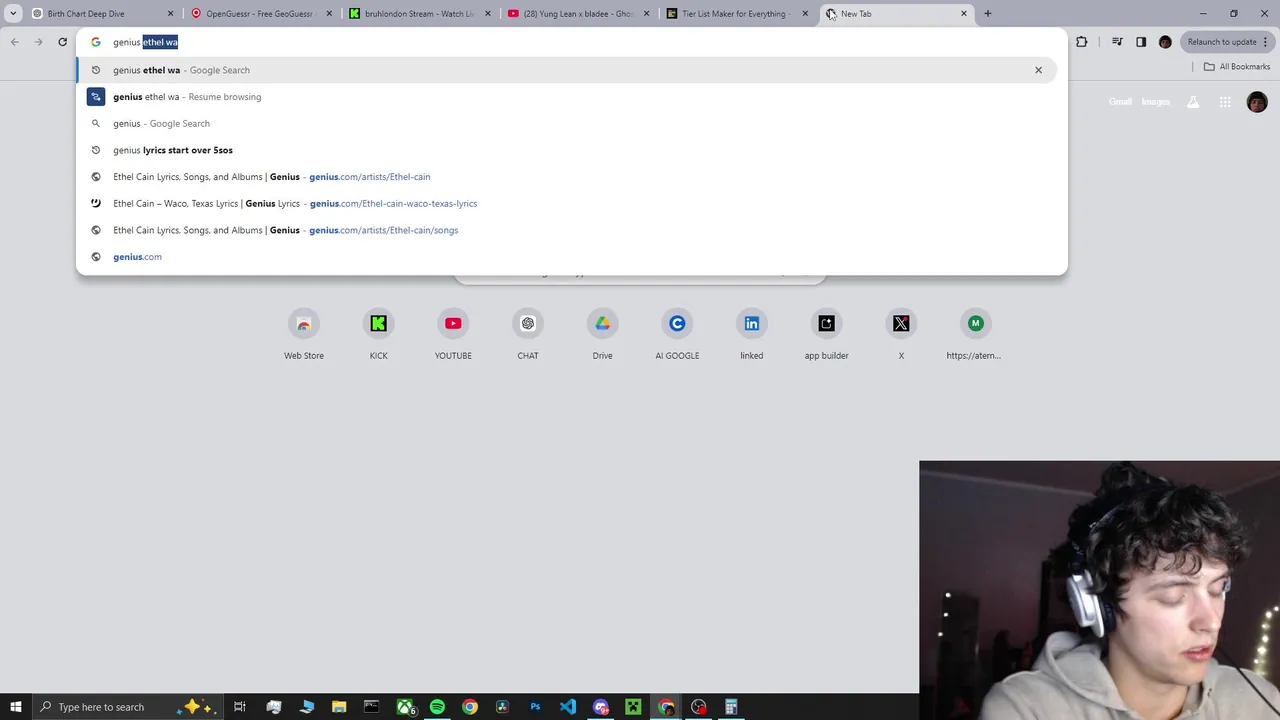This screenshot has height=720, width=1280.
Task: Open the genius.com suggestion
Action: [x=567, y=257]
